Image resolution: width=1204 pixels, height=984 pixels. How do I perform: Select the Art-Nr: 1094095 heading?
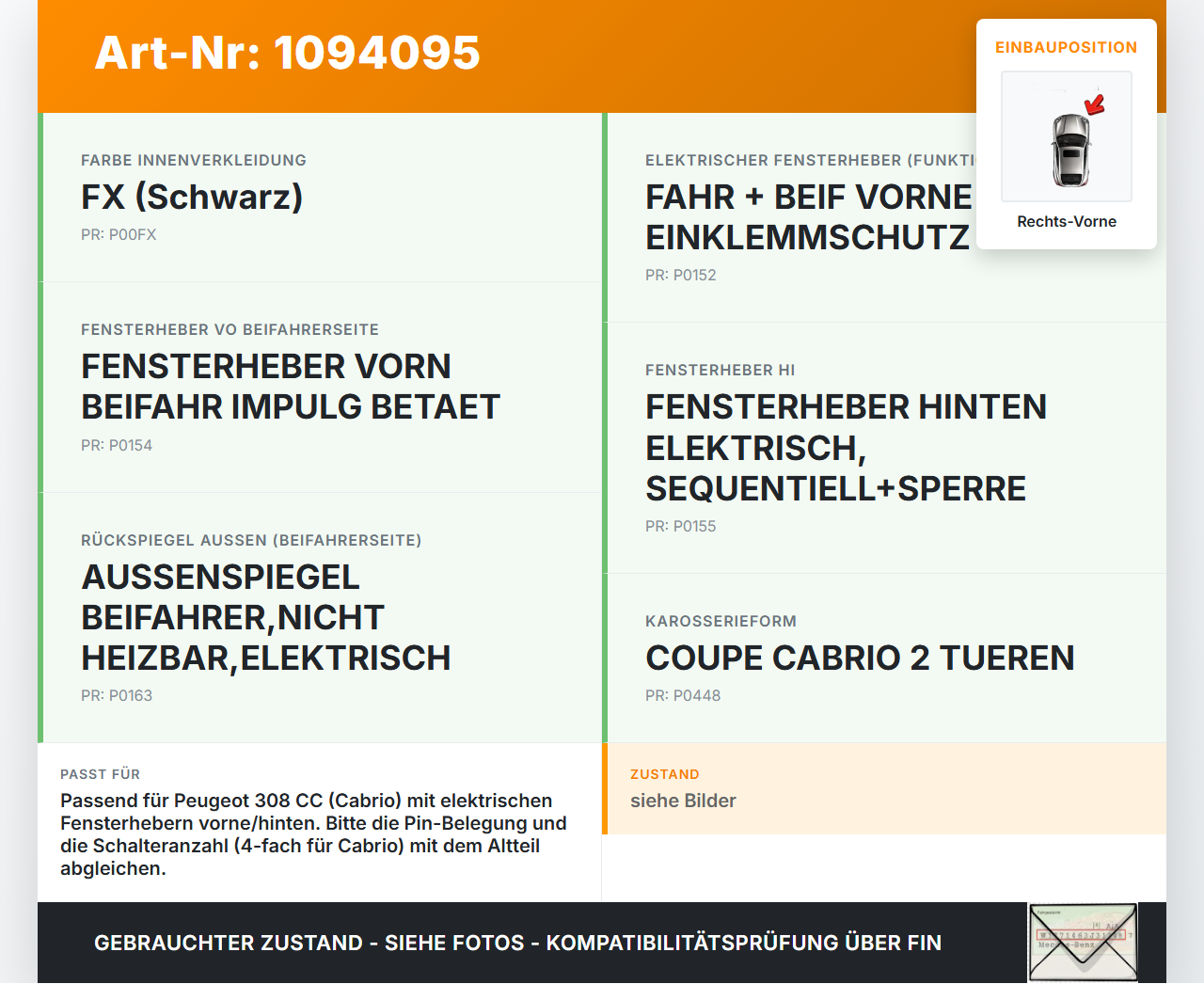(287, 53)
